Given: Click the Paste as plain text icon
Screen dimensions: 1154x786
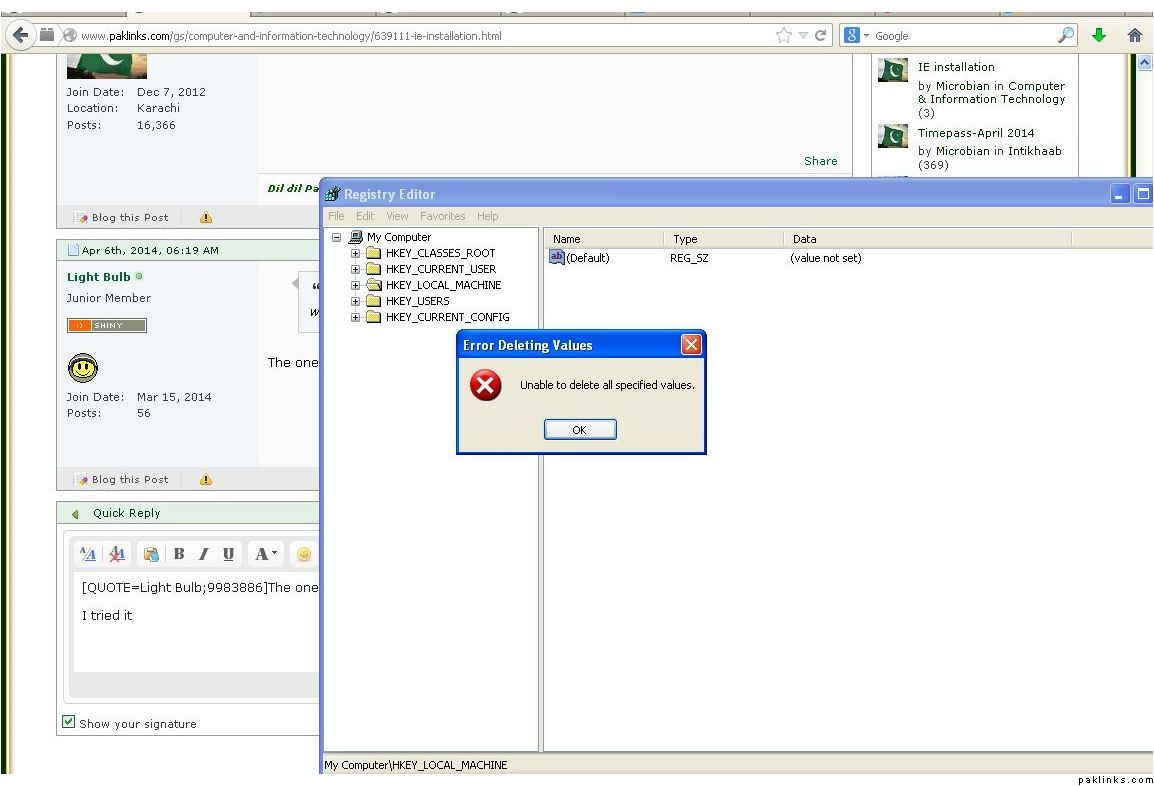Looking at the screenshot, I should tap(151, 554).
